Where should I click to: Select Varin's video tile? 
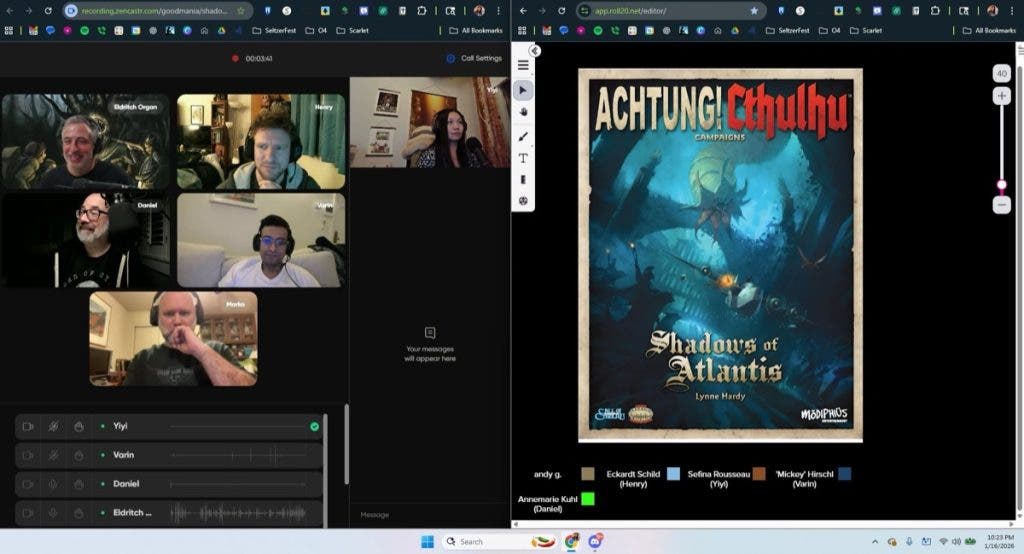click(261, 240)
